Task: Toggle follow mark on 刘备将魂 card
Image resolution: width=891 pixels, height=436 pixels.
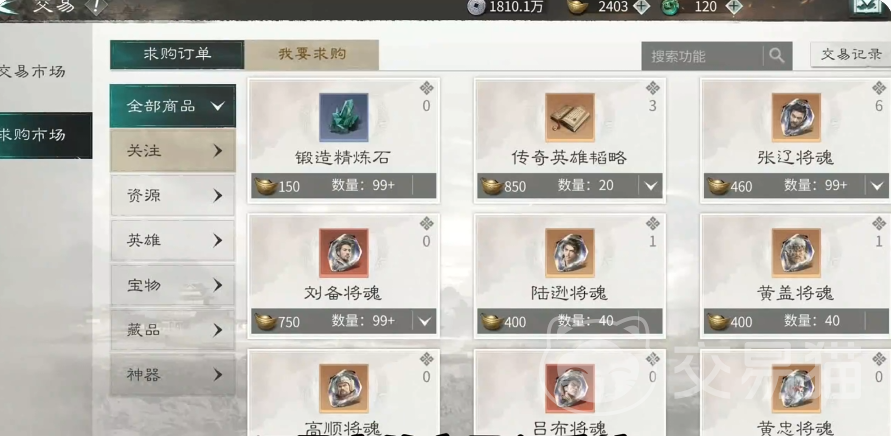Action: point(426,223)
